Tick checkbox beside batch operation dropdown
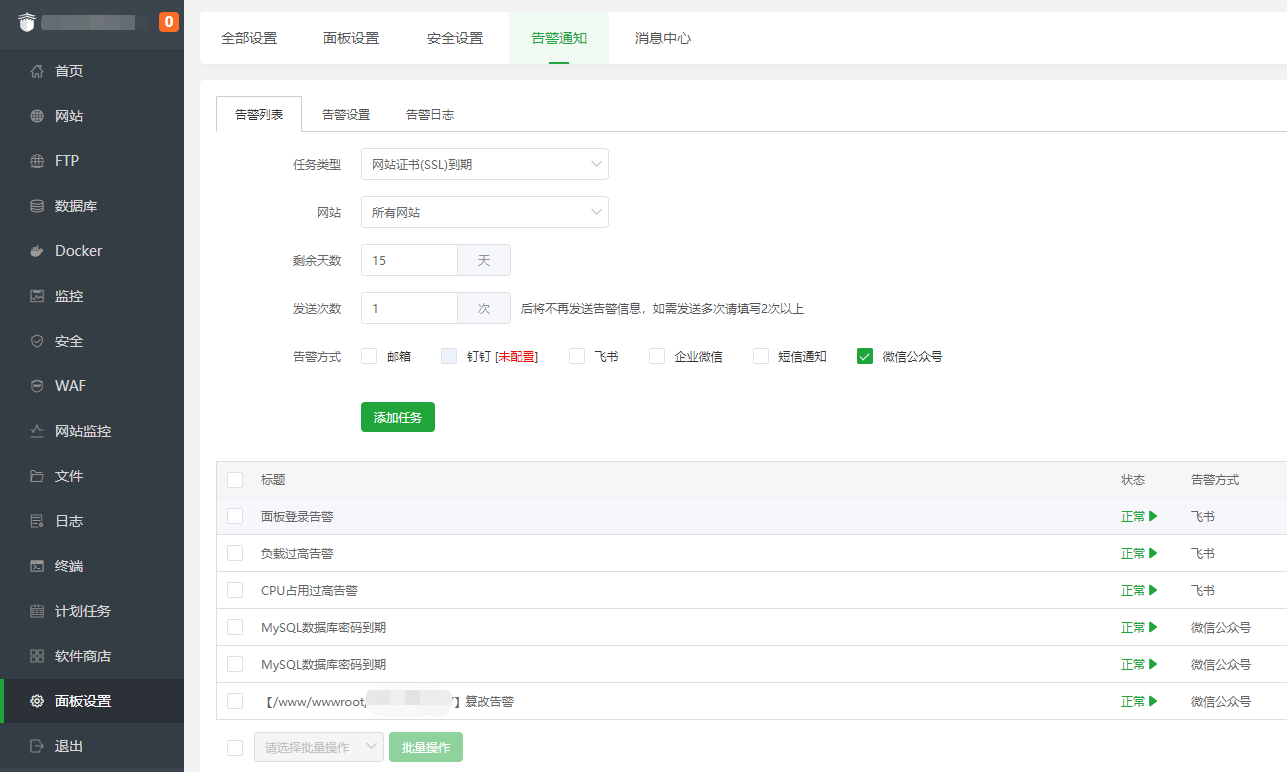 click(235, 747)
